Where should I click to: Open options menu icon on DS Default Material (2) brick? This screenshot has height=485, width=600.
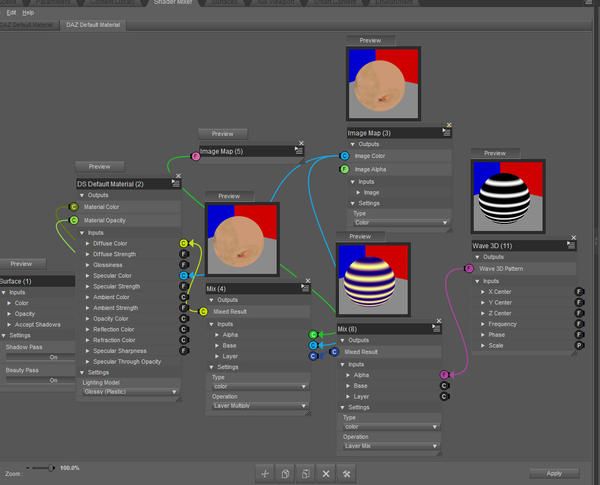pos(176,184)
